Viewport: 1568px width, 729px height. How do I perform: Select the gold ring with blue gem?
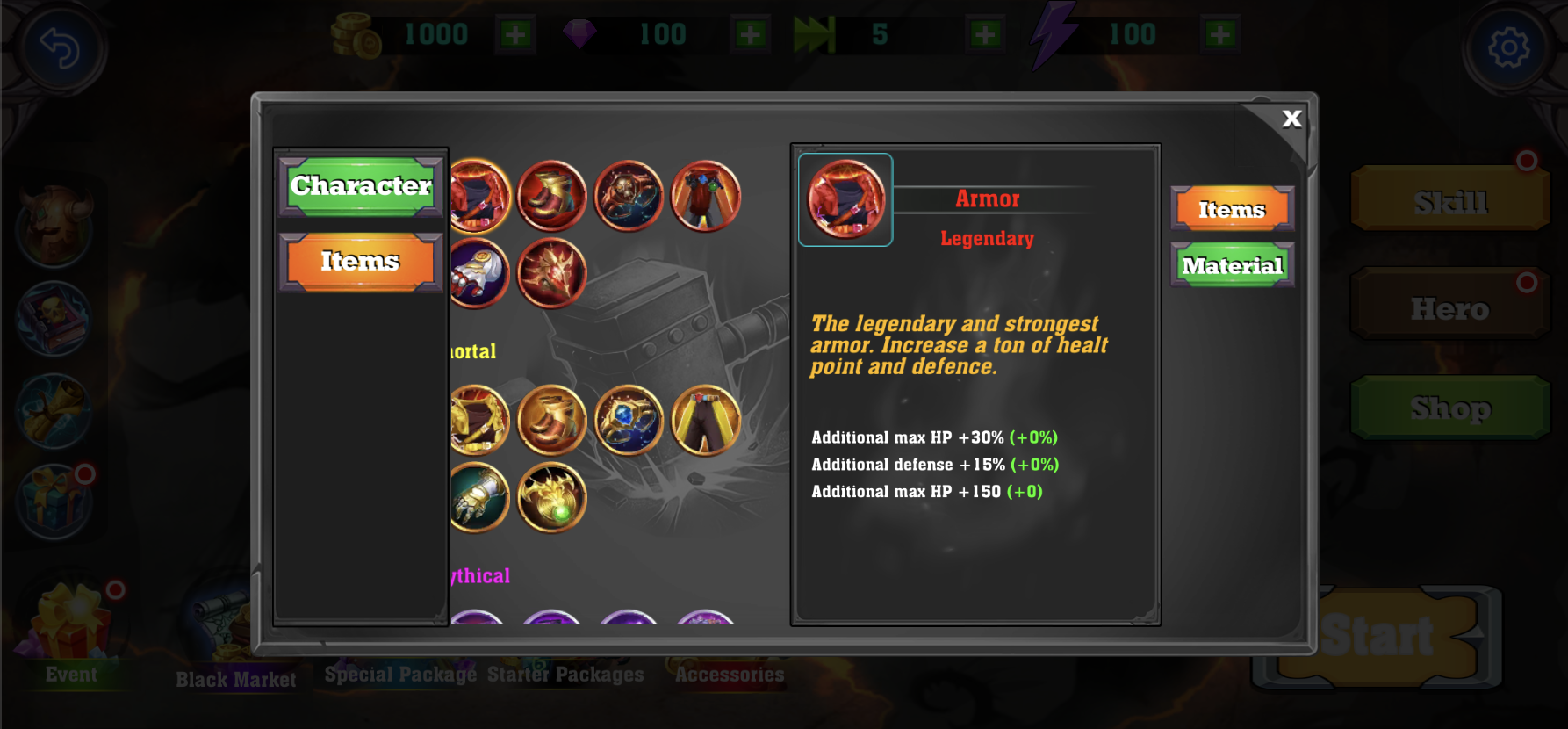pos(629,420)
